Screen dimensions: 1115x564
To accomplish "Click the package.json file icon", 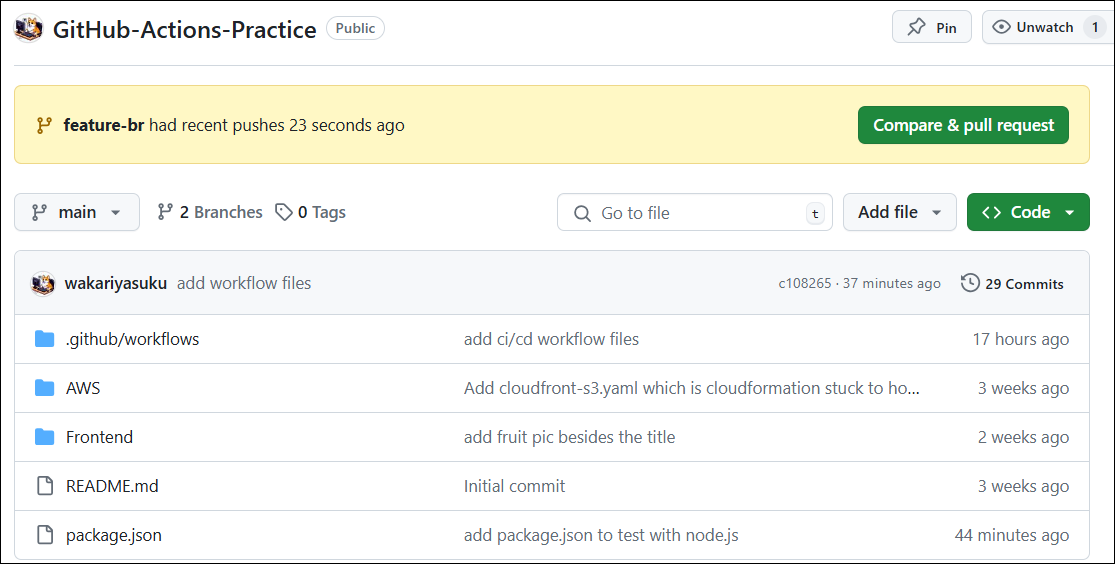I will tap(44, 535).
